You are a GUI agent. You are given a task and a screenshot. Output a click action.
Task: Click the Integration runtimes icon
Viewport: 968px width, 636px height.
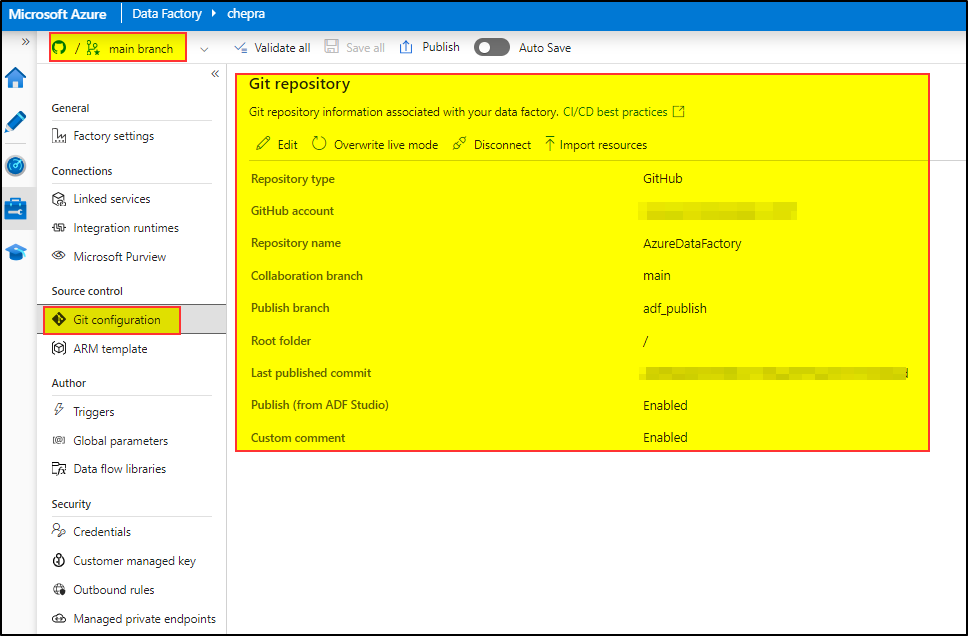pyautogui.click(x=59, y=228)
